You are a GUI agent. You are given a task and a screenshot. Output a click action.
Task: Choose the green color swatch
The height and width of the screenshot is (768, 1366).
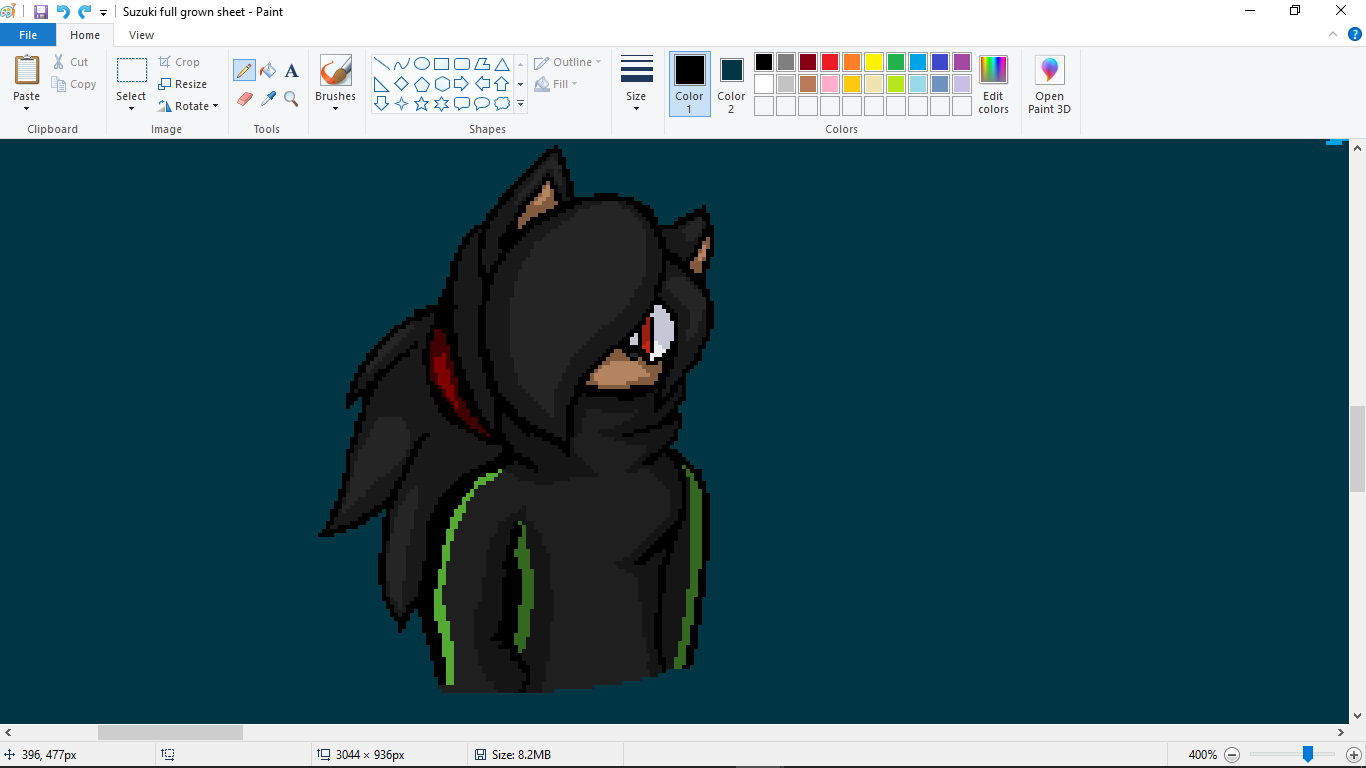pos(896,62)
